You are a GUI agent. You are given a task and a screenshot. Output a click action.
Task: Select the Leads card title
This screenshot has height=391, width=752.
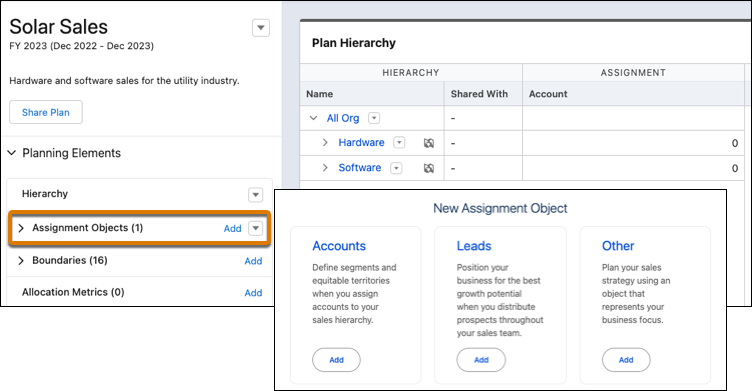[474, 246]
